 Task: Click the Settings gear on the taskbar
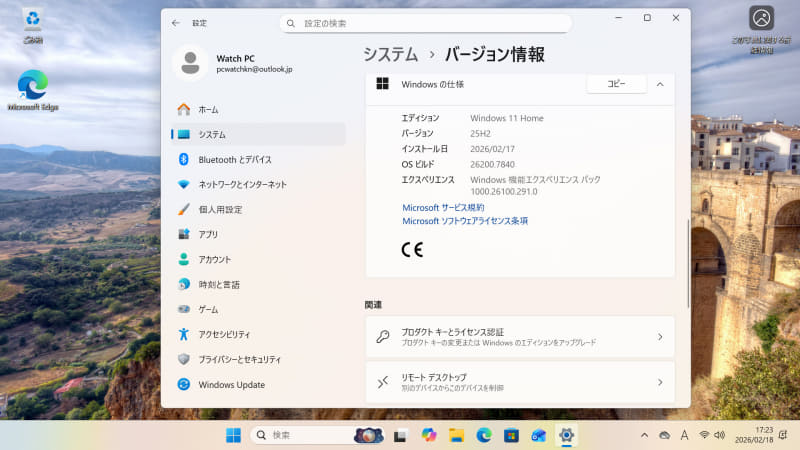point(566,435)
